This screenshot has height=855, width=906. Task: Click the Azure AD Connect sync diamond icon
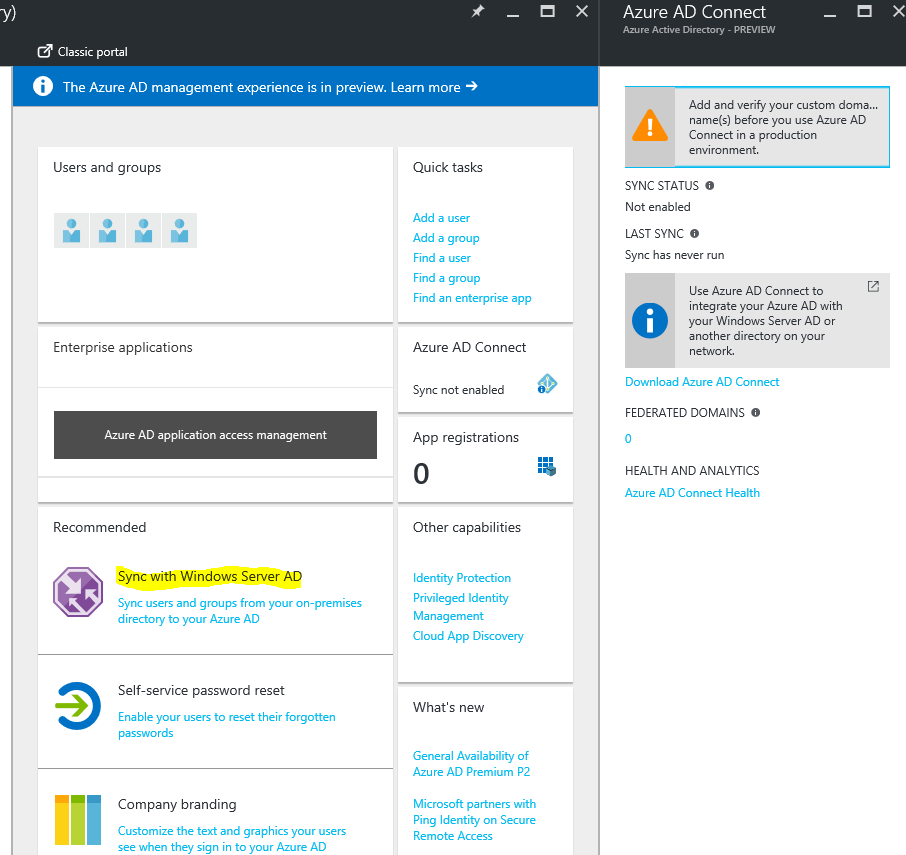click(x=547, y=384)
